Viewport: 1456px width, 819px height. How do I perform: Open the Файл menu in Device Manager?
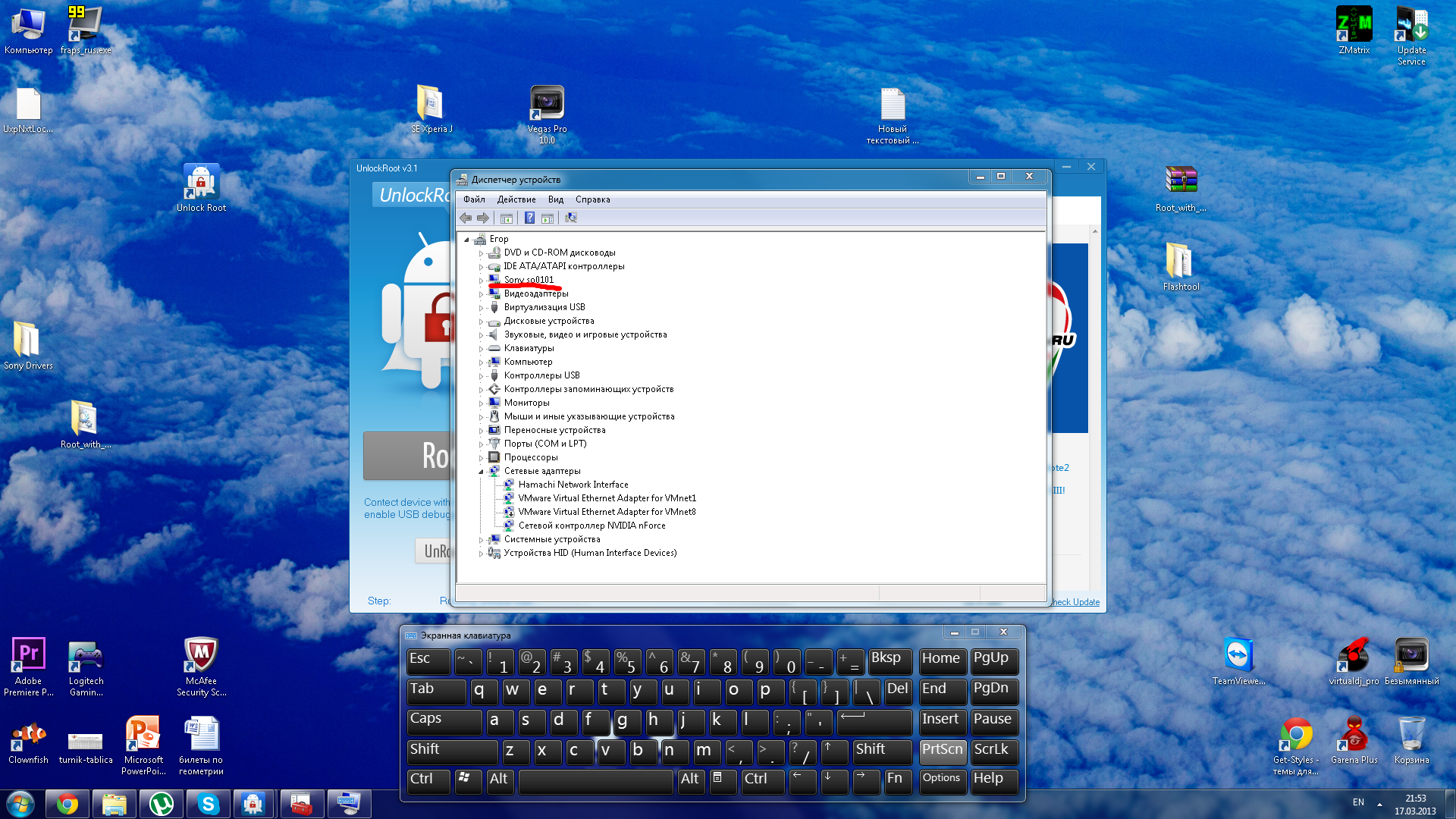pos(474,199)
